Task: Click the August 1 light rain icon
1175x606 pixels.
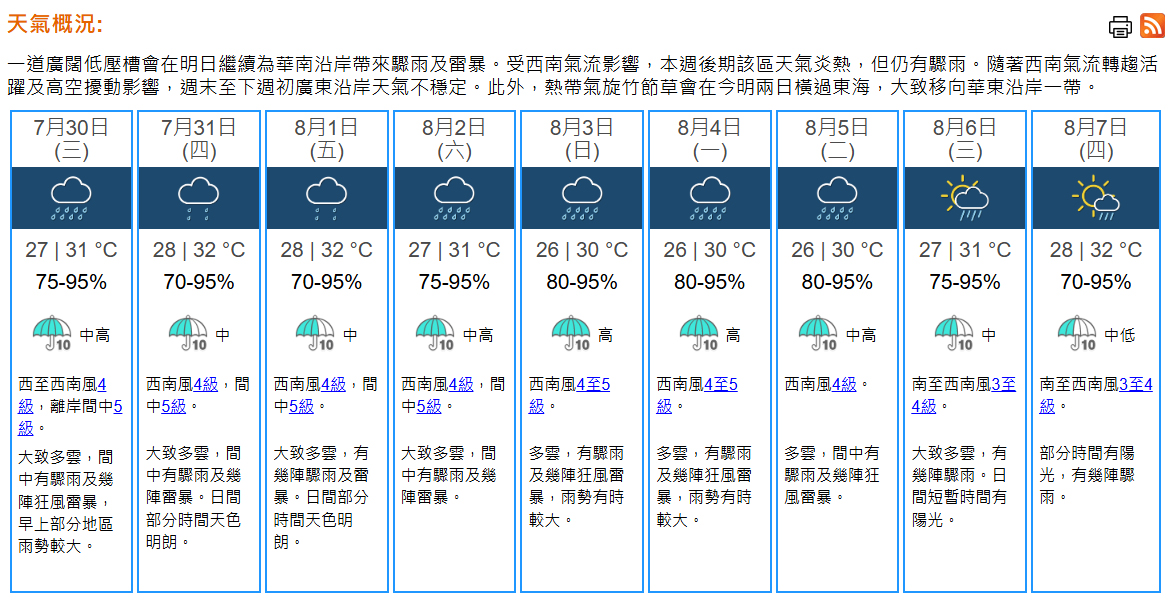Action: [326, 197]
